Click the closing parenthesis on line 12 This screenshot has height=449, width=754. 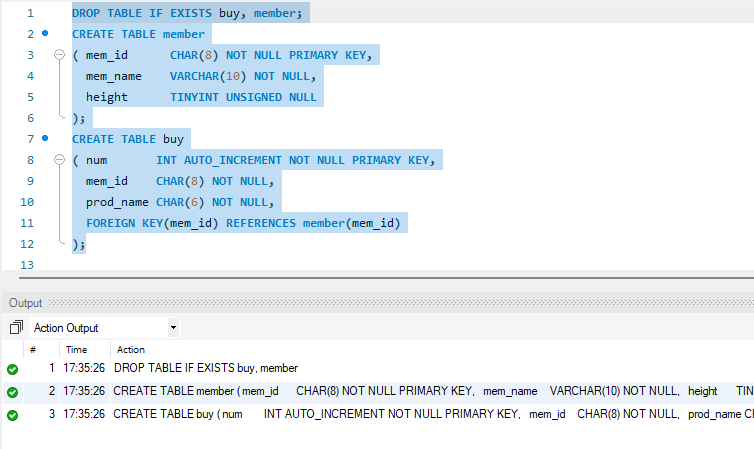pyautogui.click(x=75, y=244)
